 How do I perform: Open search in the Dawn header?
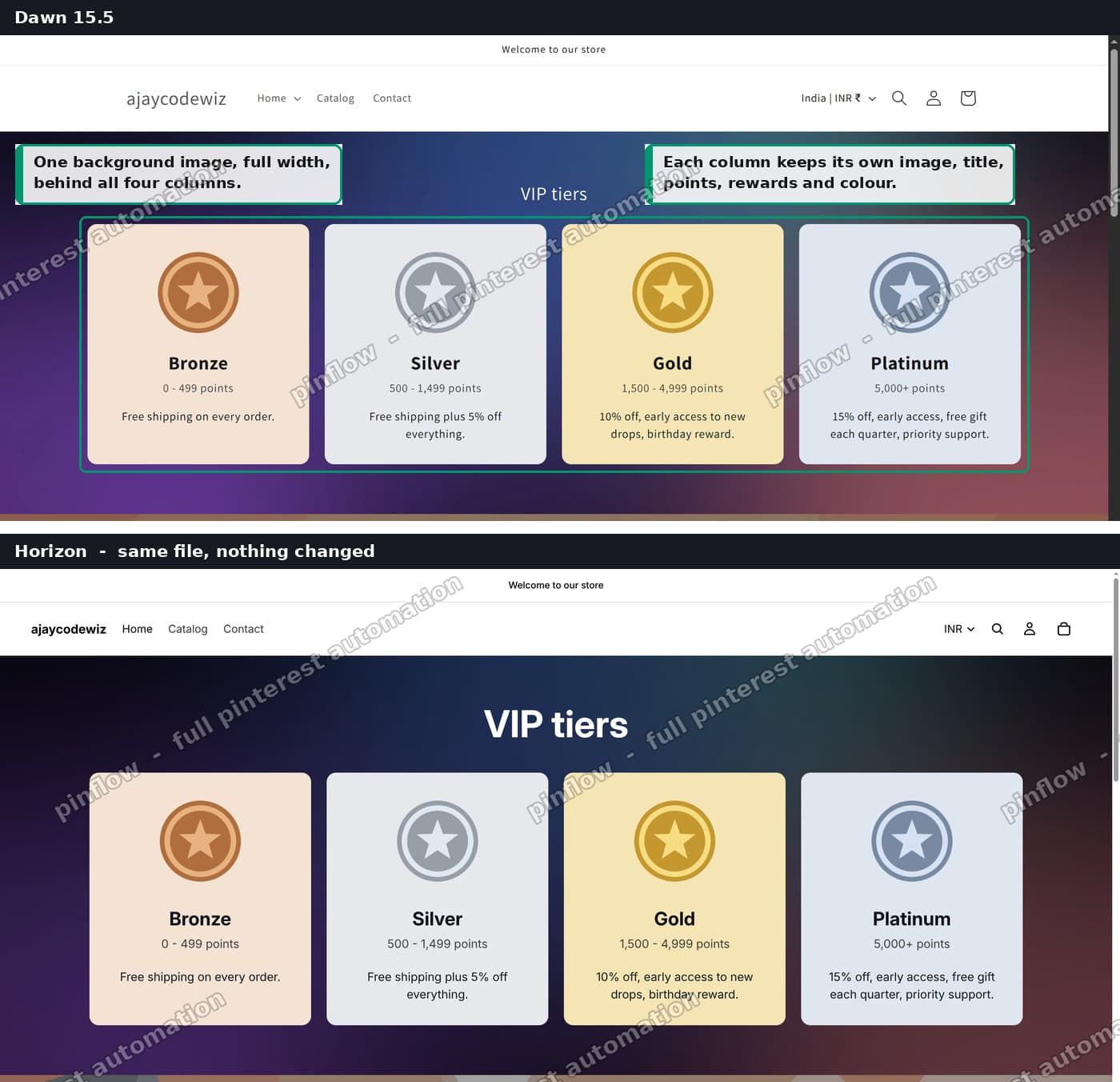coord(899,98)
